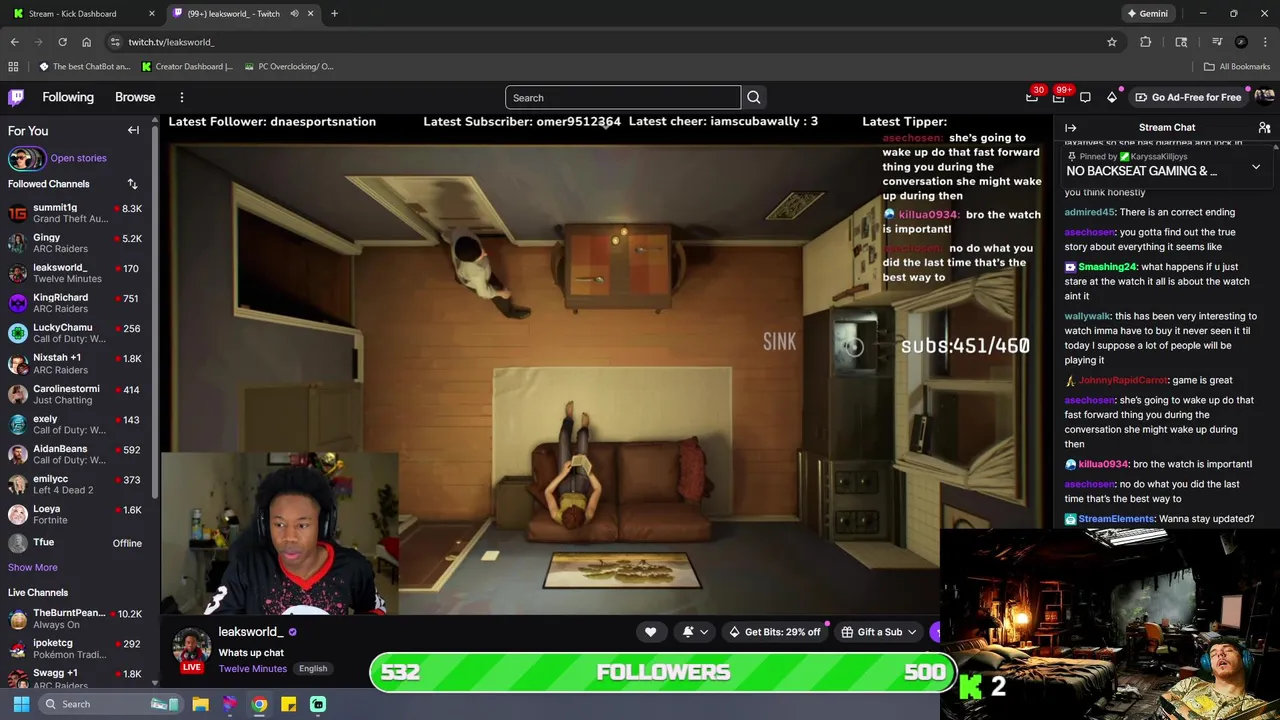Open Sticky Notes from the taskbar
This screenshot has width=1280, height=720.
(288, 704)
